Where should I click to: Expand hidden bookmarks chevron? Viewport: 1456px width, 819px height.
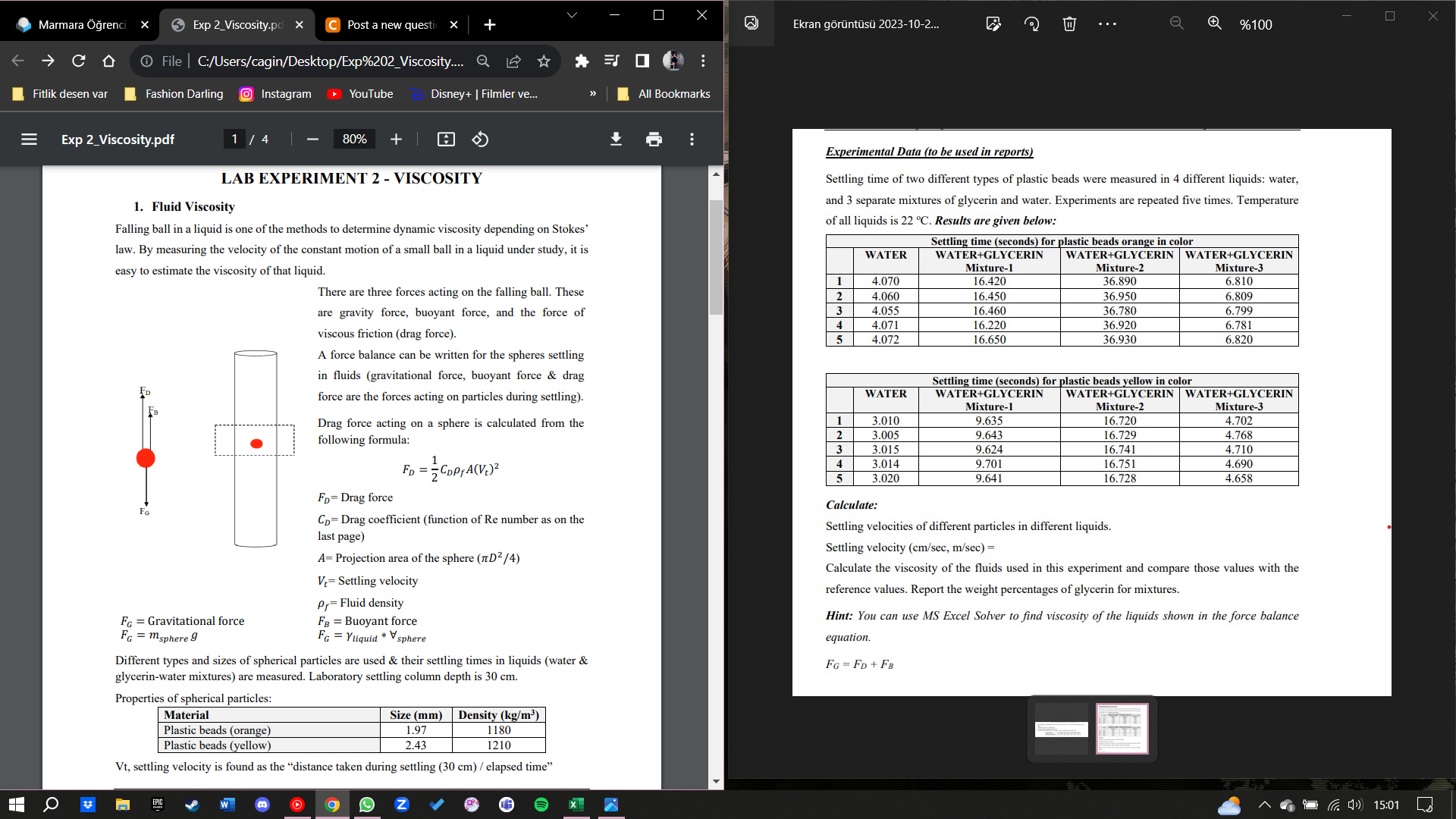click(x=592, y=93)
